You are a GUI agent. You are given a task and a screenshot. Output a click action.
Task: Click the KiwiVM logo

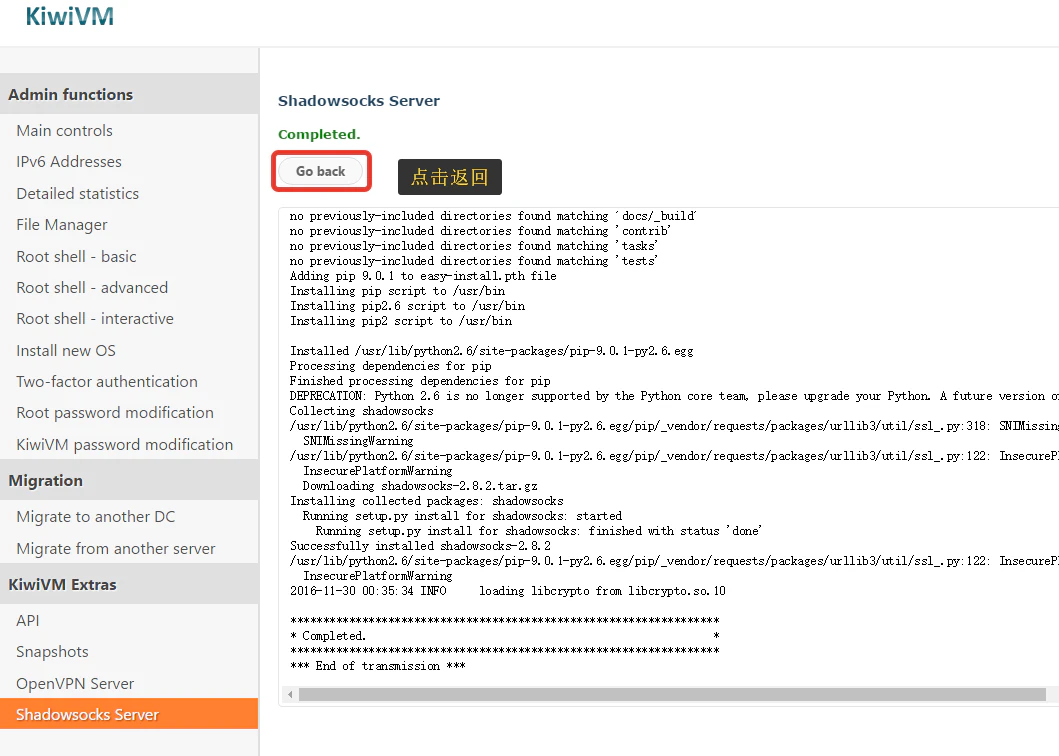(x=70, y=16)
